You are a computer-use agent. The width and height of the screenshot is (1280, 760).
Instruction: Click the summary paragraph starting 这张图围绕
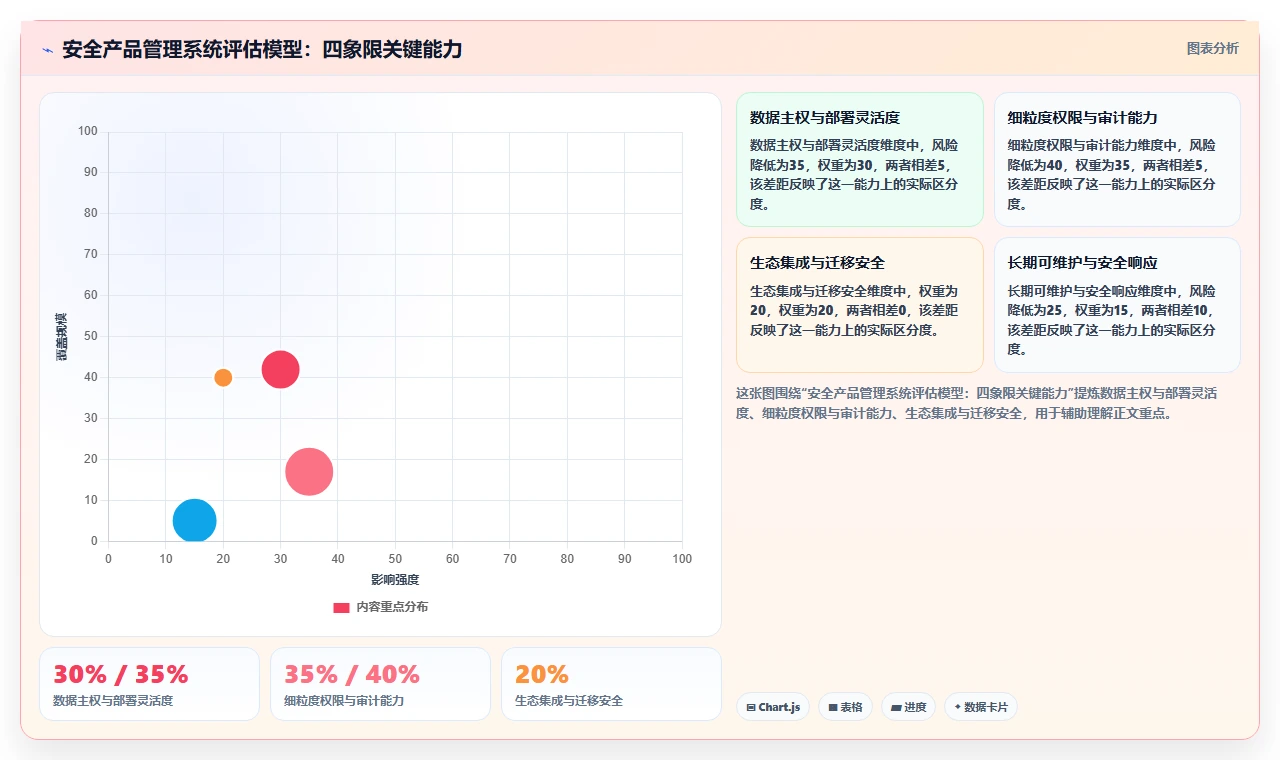976,403
